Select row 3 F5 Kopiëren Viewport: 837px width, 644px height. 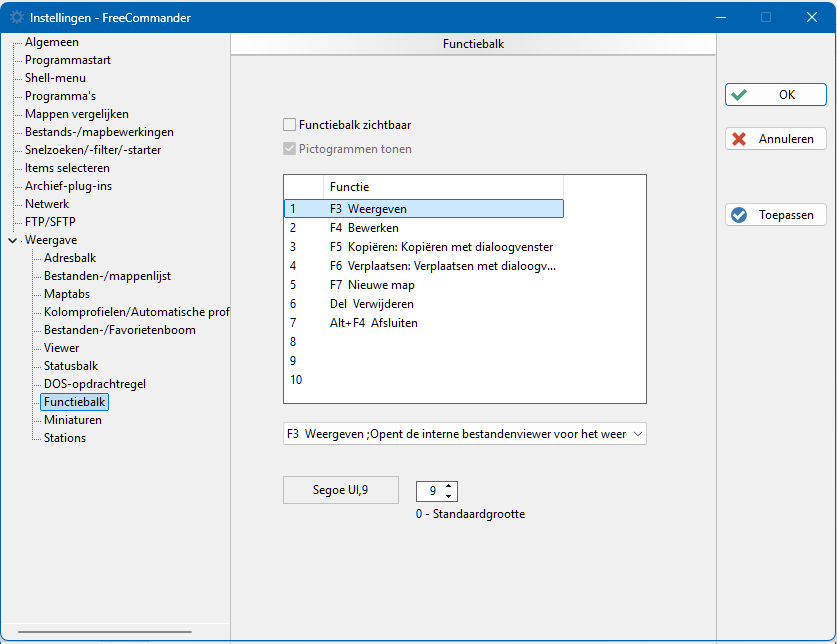pyautogui.click(x=424, y=247)
